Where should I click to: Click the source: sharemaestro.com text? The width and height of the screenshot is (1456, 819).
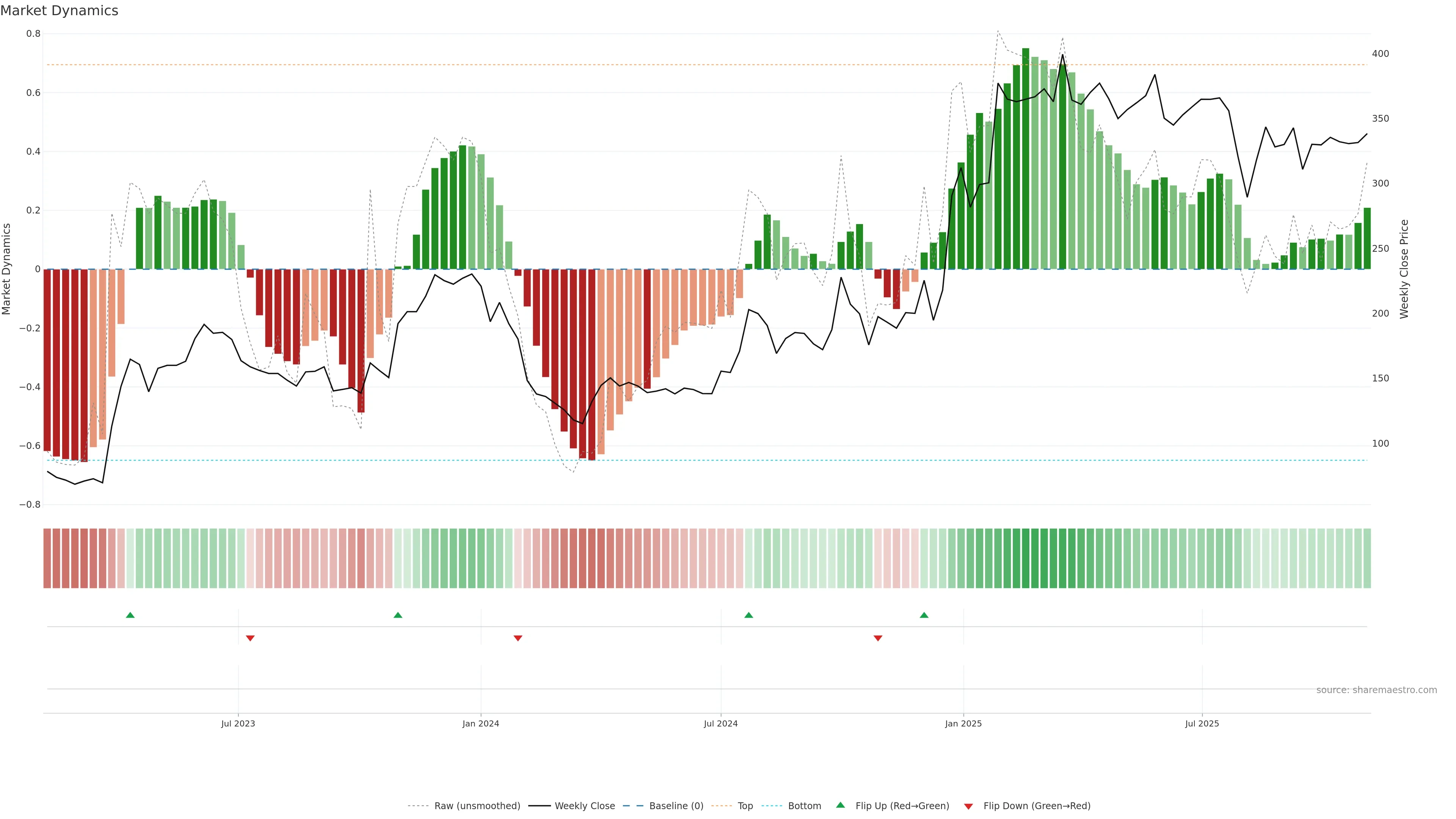coord(1376,690)
